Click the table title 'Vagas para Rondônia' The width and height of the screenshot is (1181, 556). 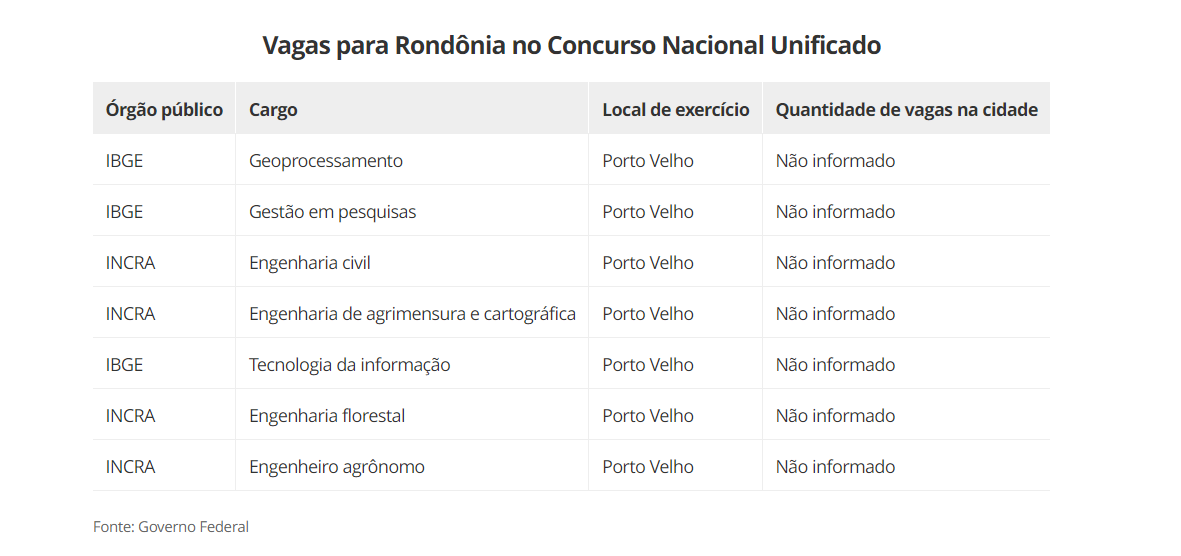pyautogui.click(x=571, y=46)
